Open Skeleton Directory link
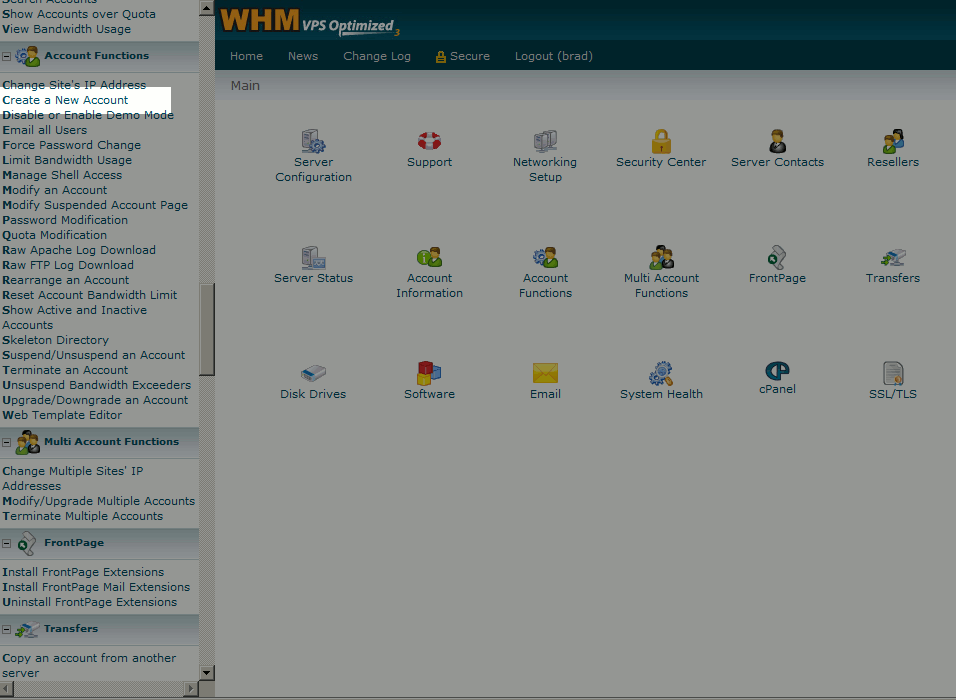 55,340
